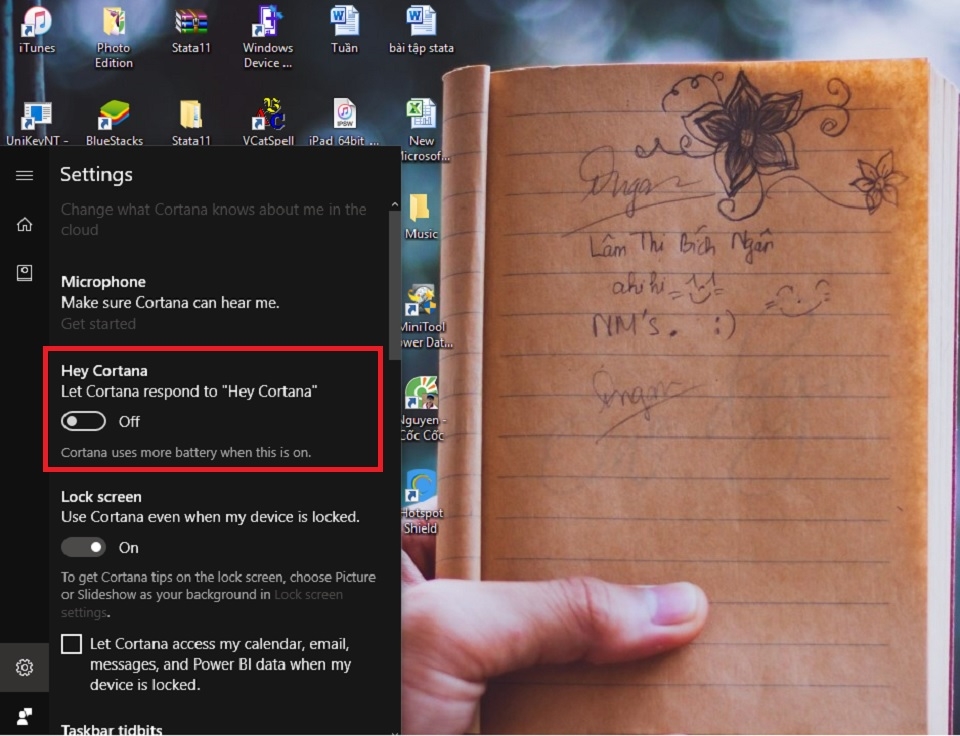
Task: Click the scroll up arrow in Settings
Action: coord(395,205)
